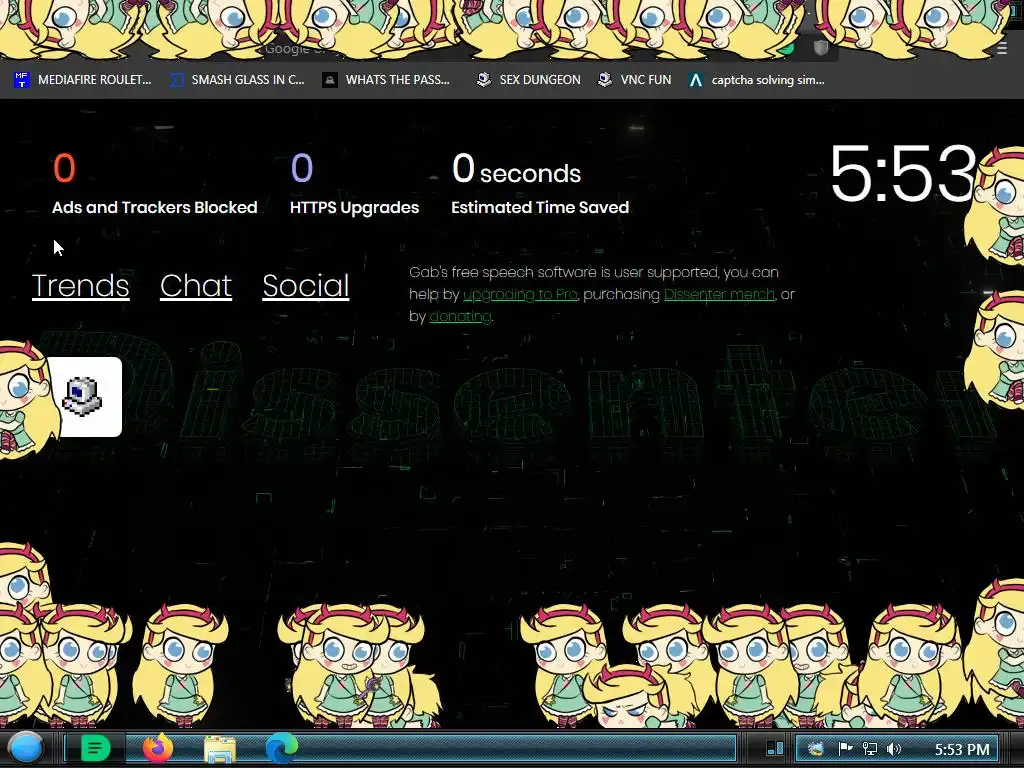Click the Ads and Trackers Blocked counter
This screenshot has width=1024, height=768.
point(155,184)
